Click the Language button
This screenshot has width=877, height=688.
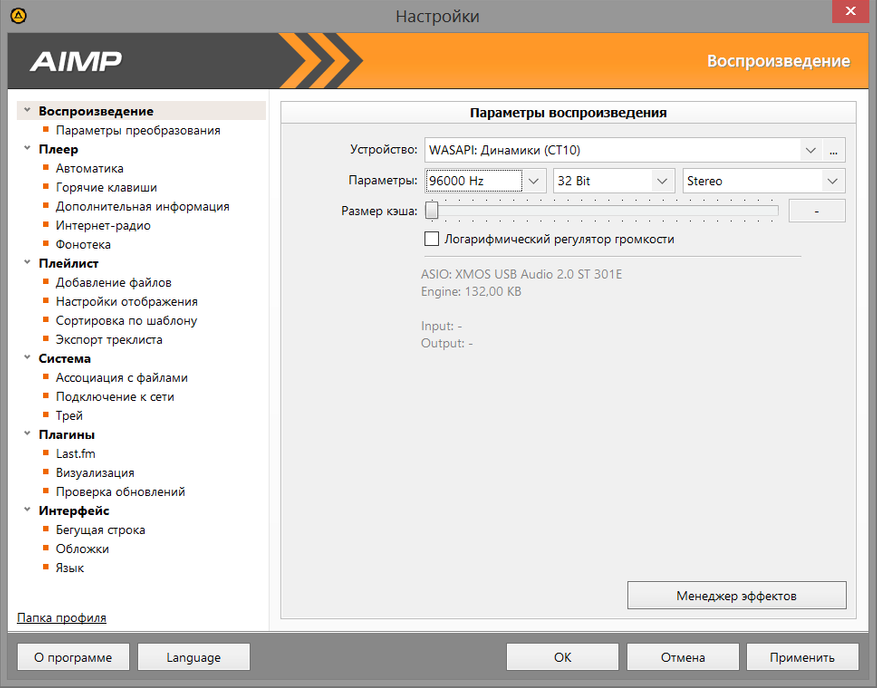tap(194, 657)
